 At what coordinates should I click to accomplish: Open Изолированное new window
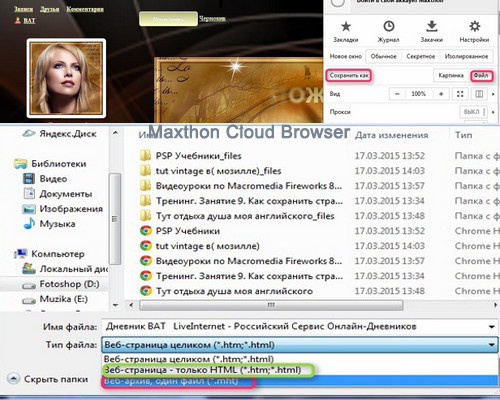click(466, 56)
